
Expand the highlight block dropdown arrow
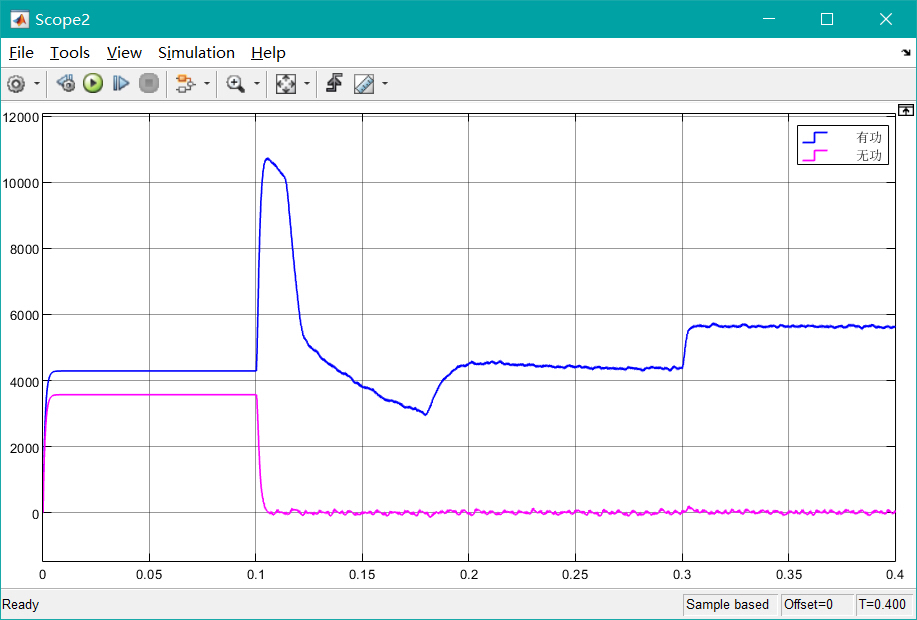pyautogui.click(x=206, y=84)
